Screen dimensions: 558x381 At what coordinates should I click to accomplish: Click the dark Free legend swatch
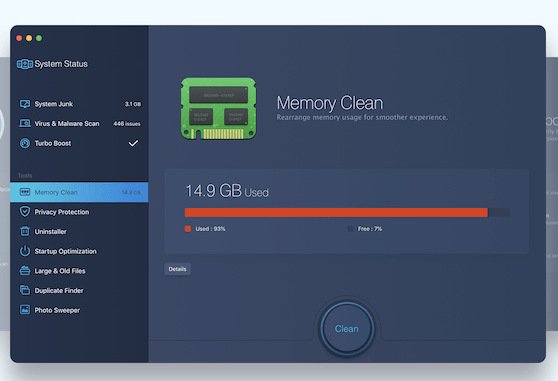click(350, 228)
